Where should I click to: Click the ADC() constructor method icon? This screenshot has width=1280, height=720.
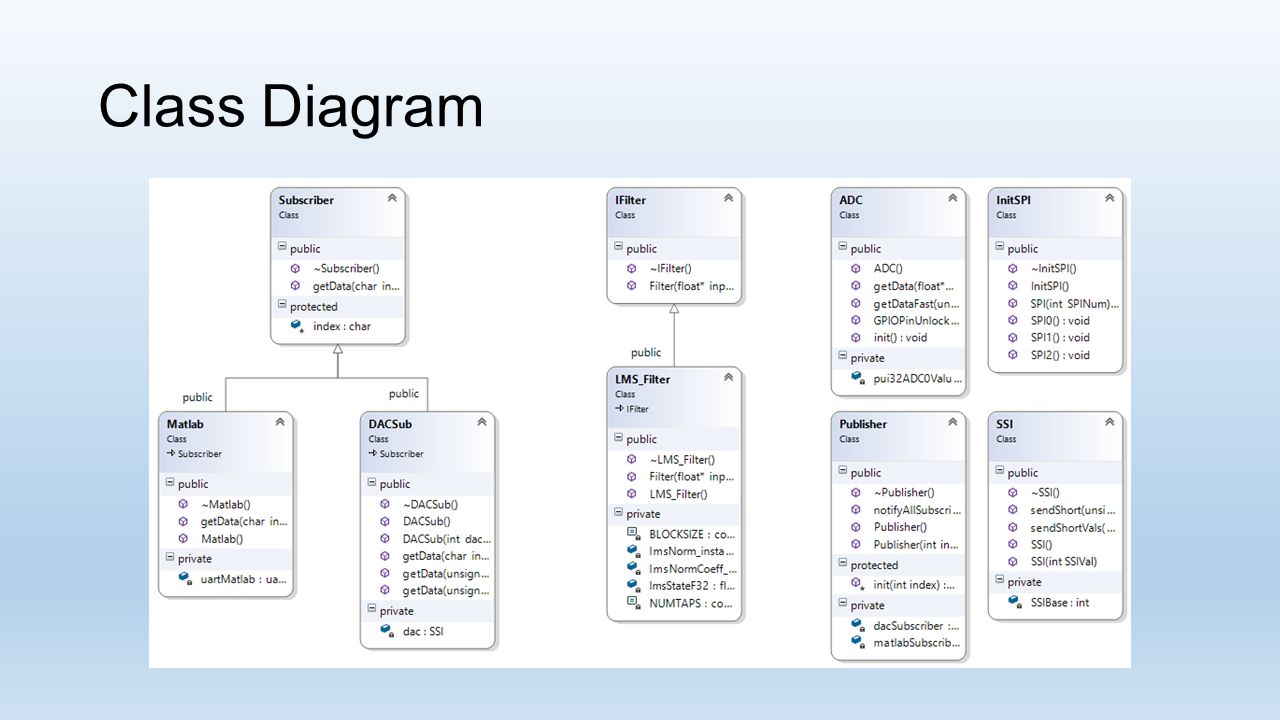(x=856, y=268)
